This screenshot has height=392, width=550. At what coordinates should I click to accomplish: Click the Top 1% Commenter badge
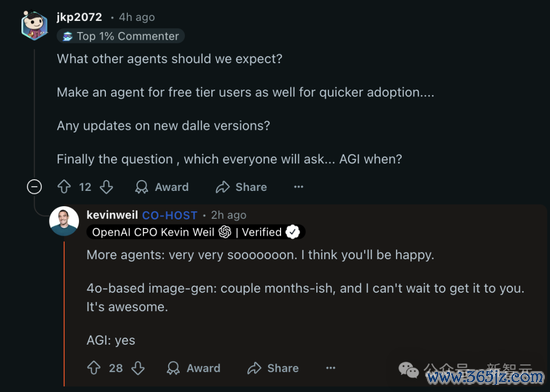click(x=121, y=36)
